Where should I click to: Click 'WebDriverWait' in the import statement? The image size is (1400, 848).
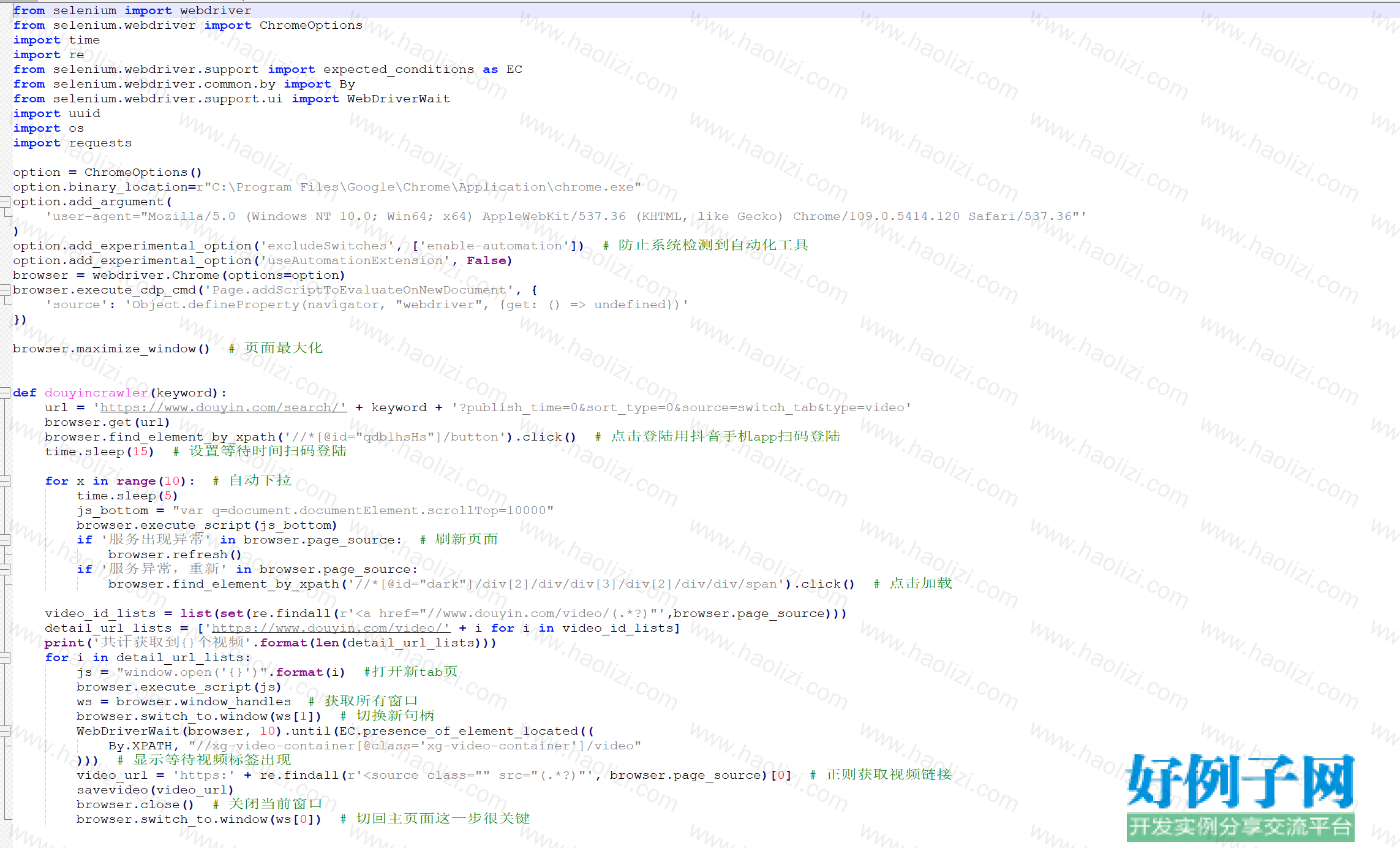pos(398,99)
